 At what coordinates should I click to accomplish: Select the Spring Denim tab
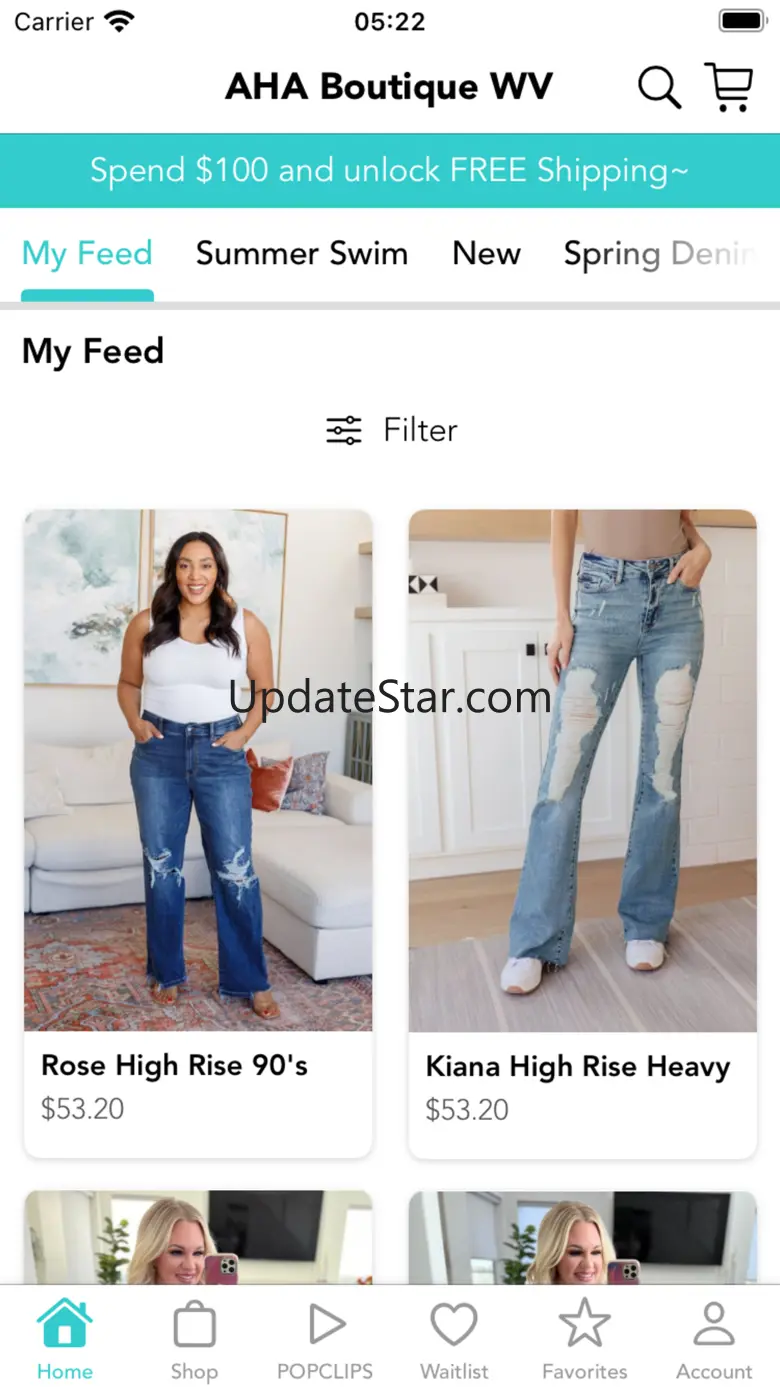660,254
